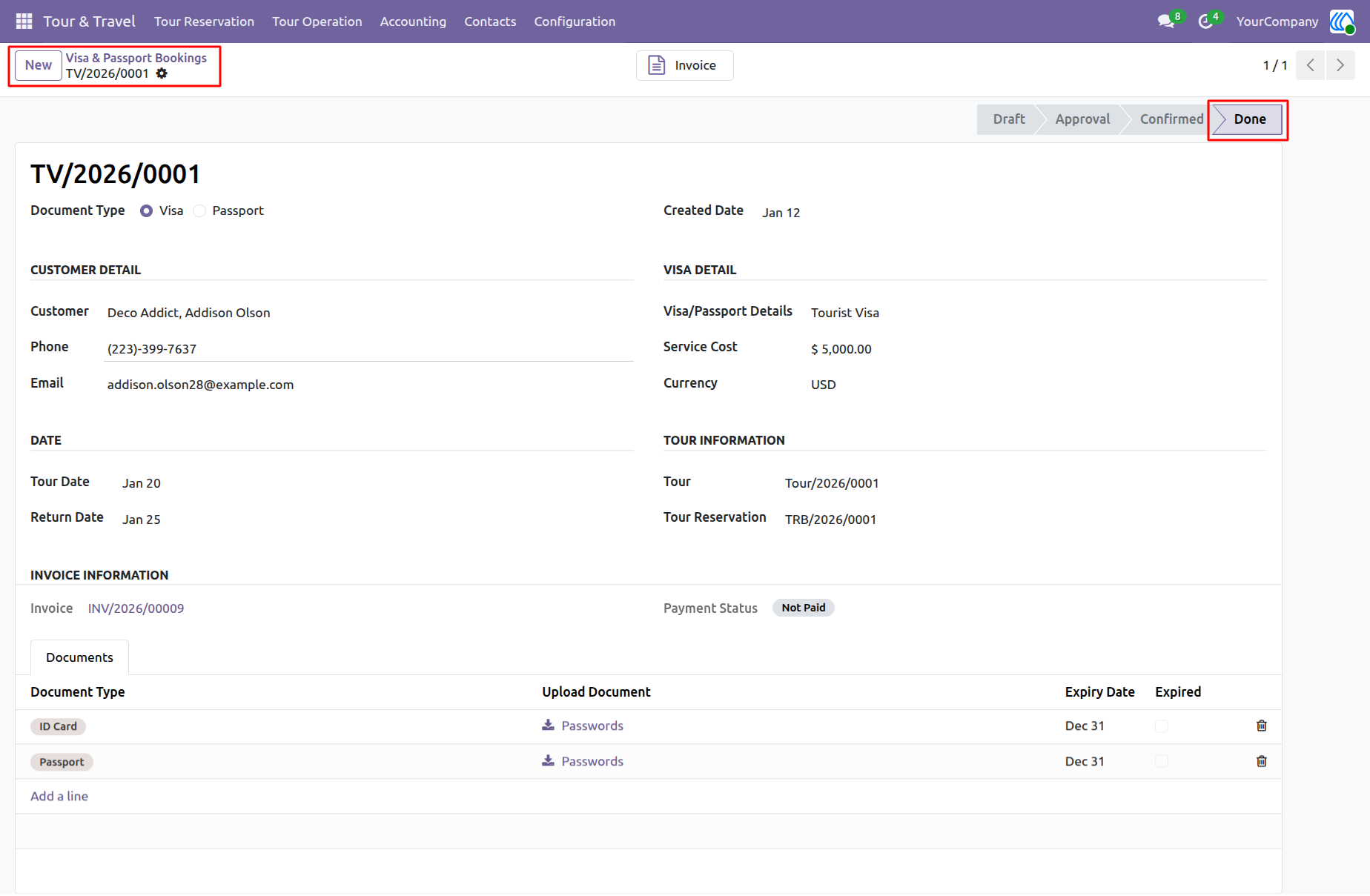Click the New button

pos(39,65)
